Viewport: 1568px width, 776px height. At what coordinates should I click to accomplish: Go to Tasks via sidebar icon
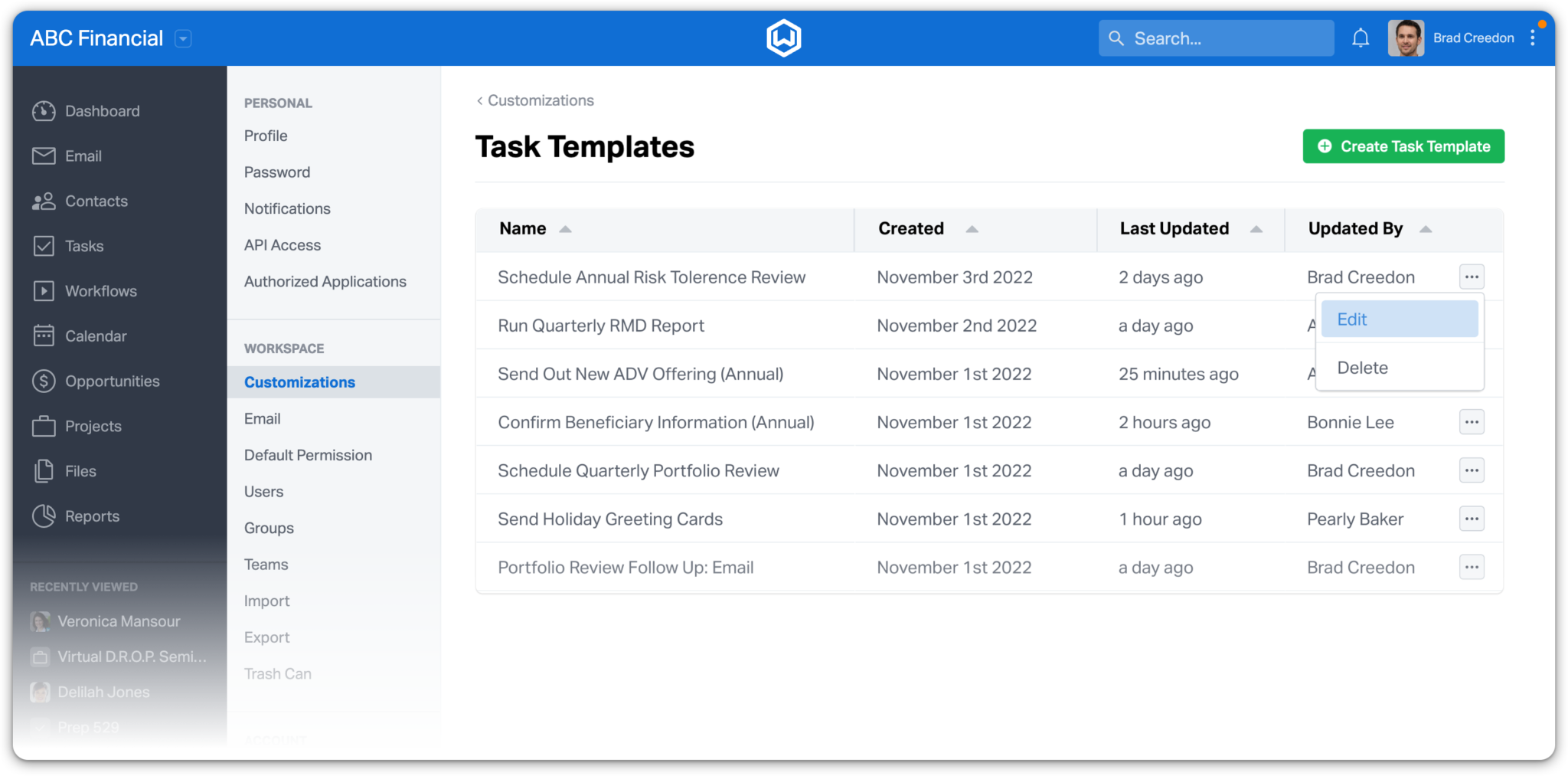44,245
